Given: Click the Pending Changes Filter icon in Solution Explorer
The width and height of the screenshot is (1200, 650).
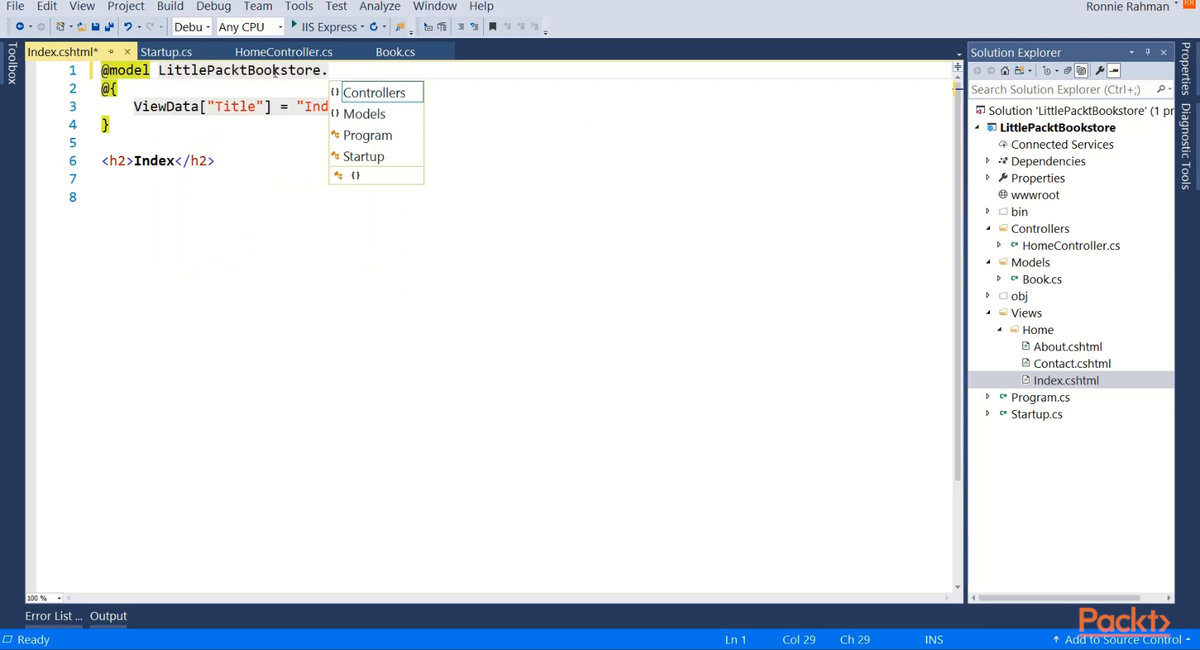Looking at the screenshot, I should pyautogui.click(x=1047, y=70).
